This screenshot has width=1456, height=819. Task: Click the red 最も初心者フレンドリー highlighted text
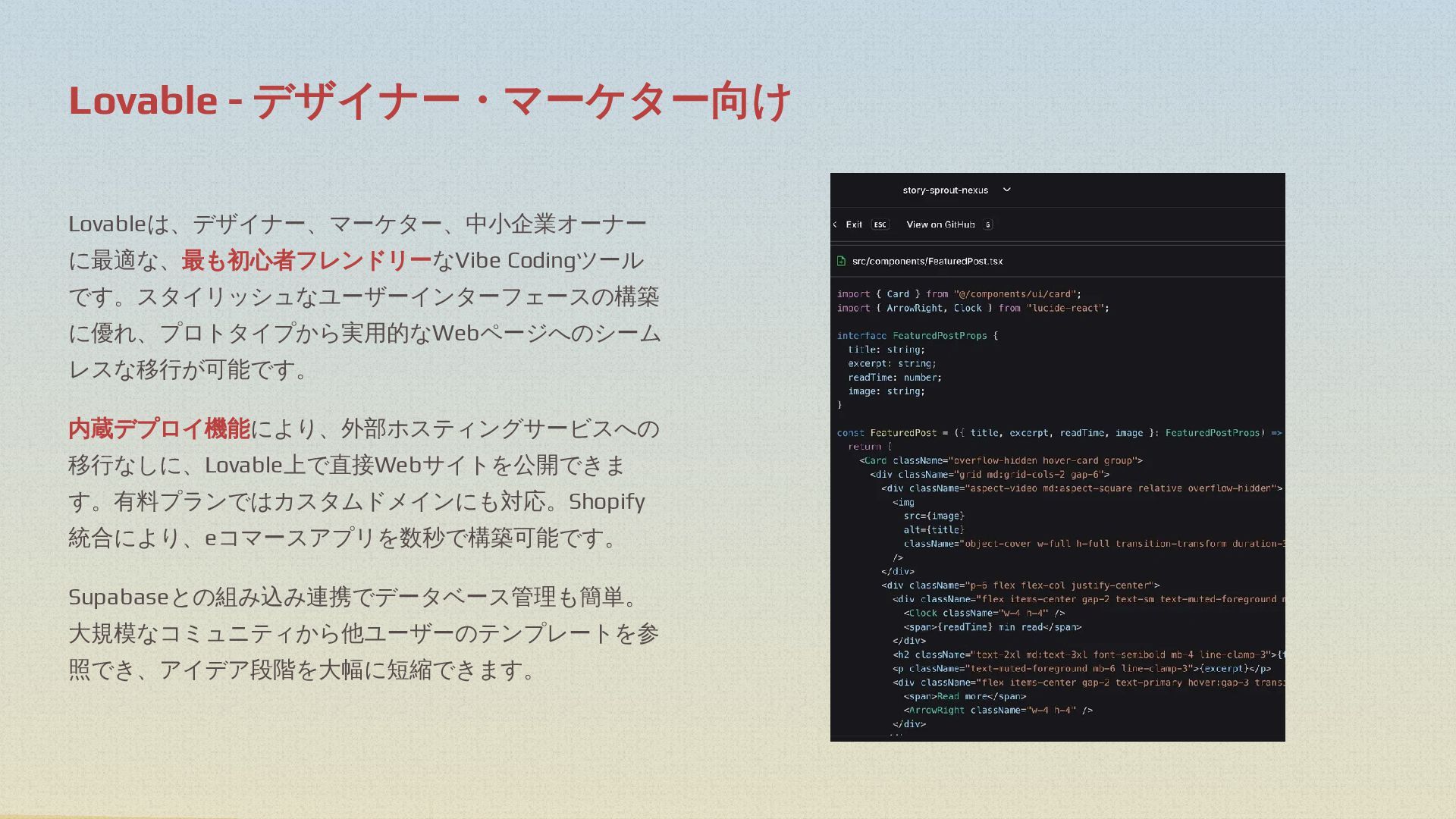pos(306,260)
